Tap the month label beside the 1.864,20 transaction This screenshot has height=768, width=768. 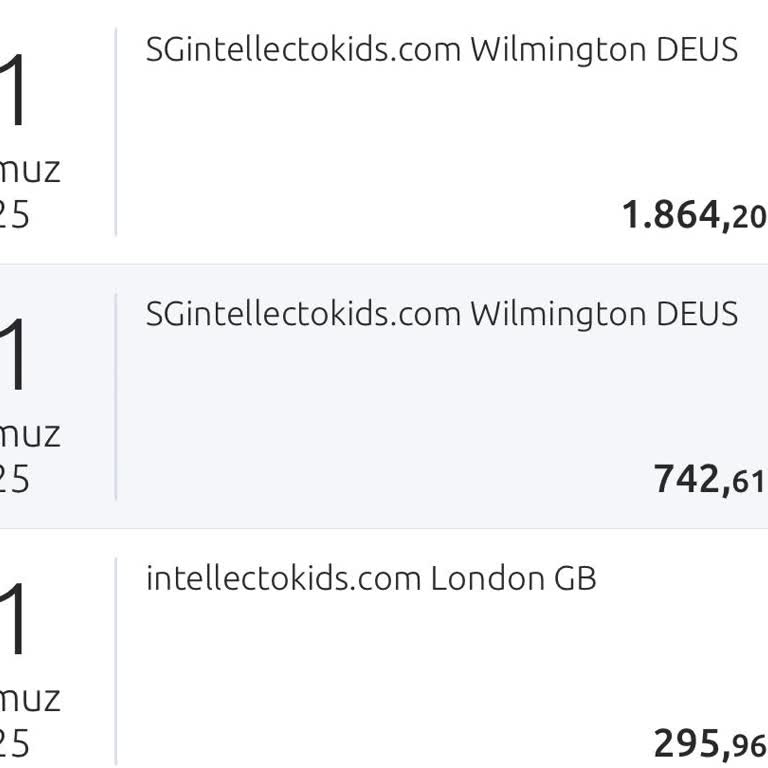point(30,170)
